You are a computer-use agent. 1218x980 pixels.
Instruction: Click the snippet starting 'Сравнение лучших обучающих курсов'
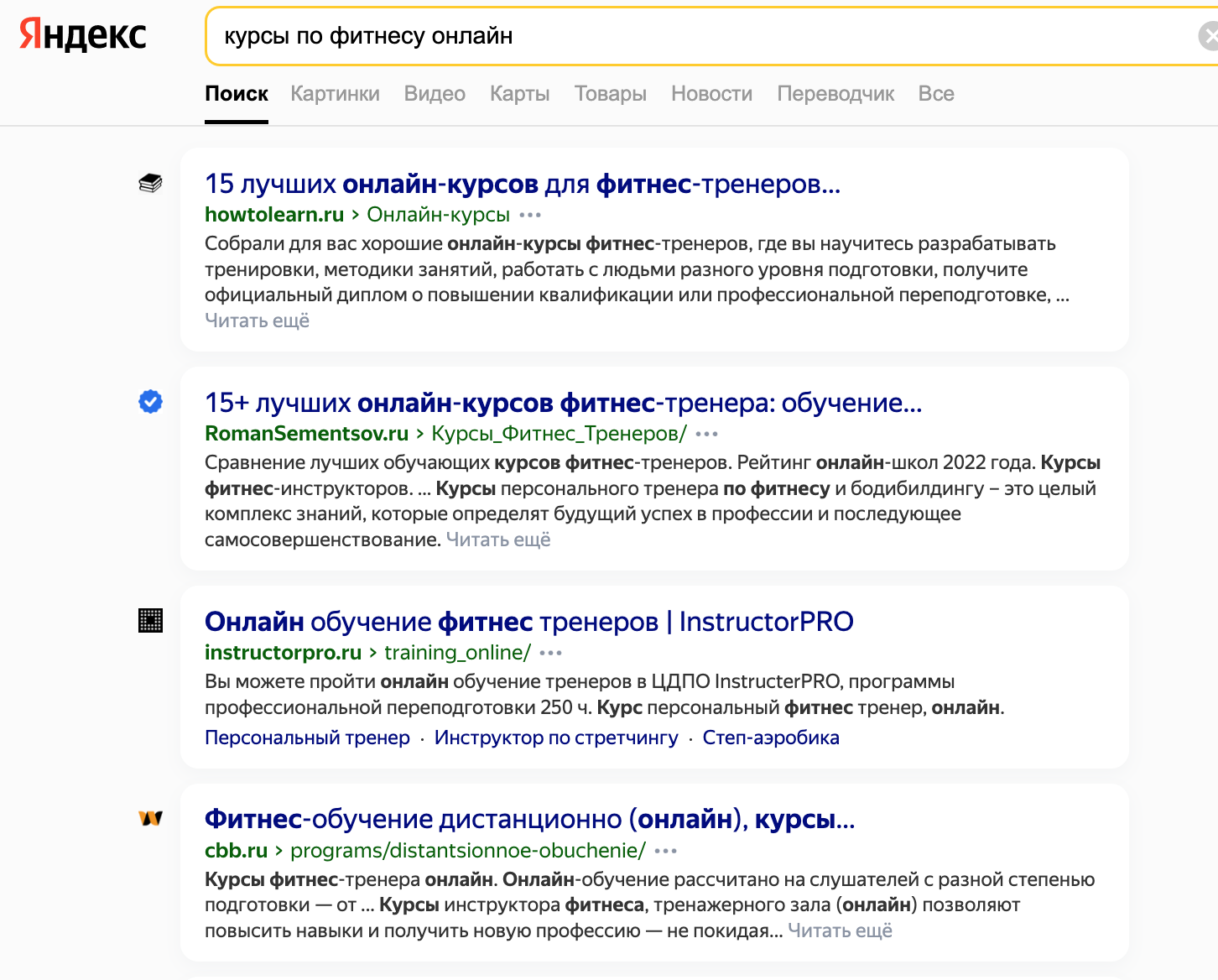click(x=653, y=501)
